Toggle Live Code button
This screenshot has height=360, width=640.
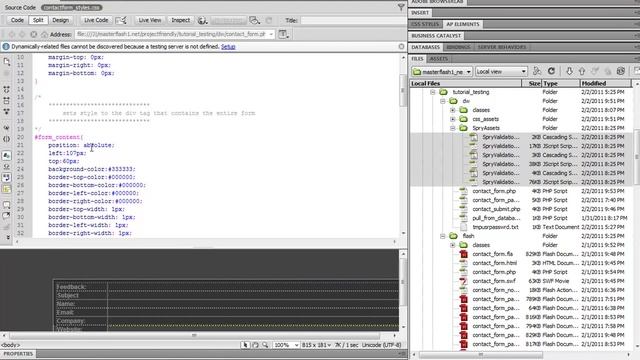[96, 20]
